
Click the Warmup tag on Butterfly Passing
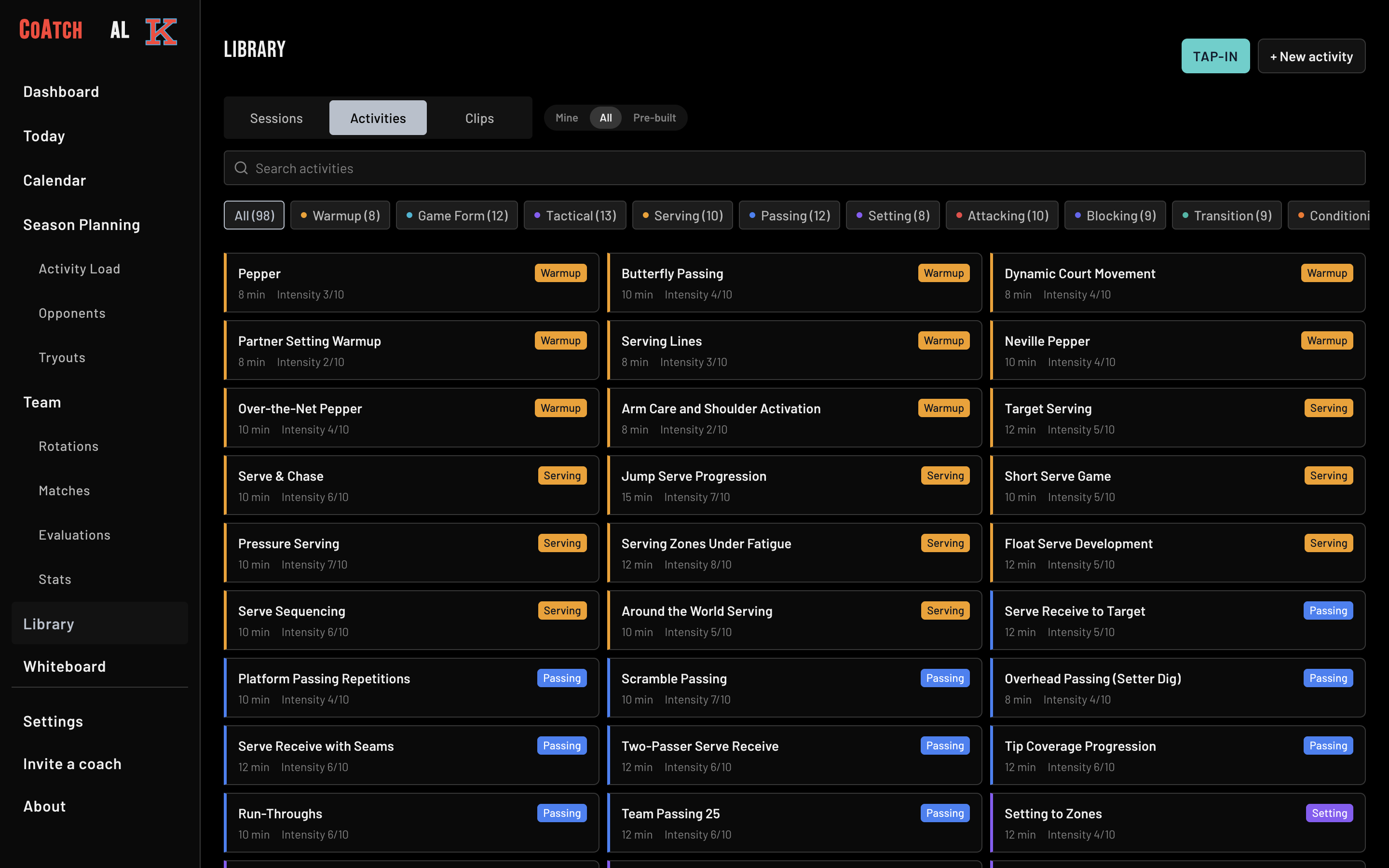coord(943,272)
